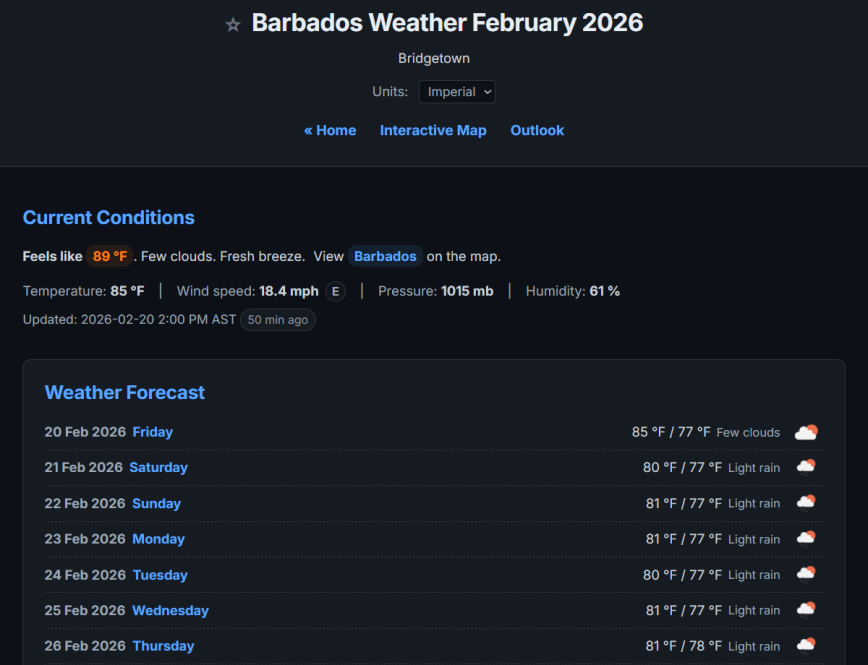Screen dimensions: 868x665
Task: Select the rain cloud icon on Sunday's row
Action: 806,503
